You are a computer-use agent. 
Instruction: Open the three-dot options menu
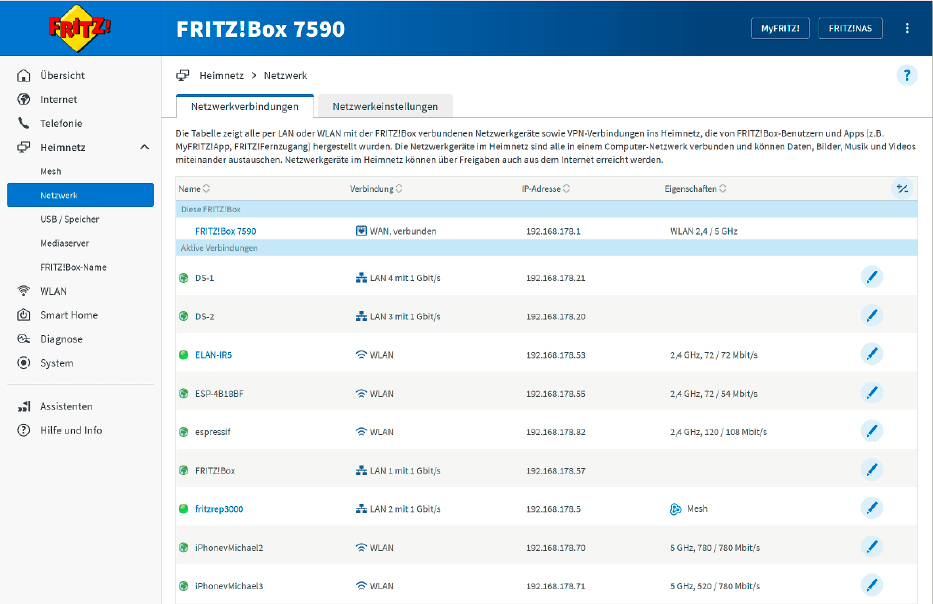click(907, 28)
